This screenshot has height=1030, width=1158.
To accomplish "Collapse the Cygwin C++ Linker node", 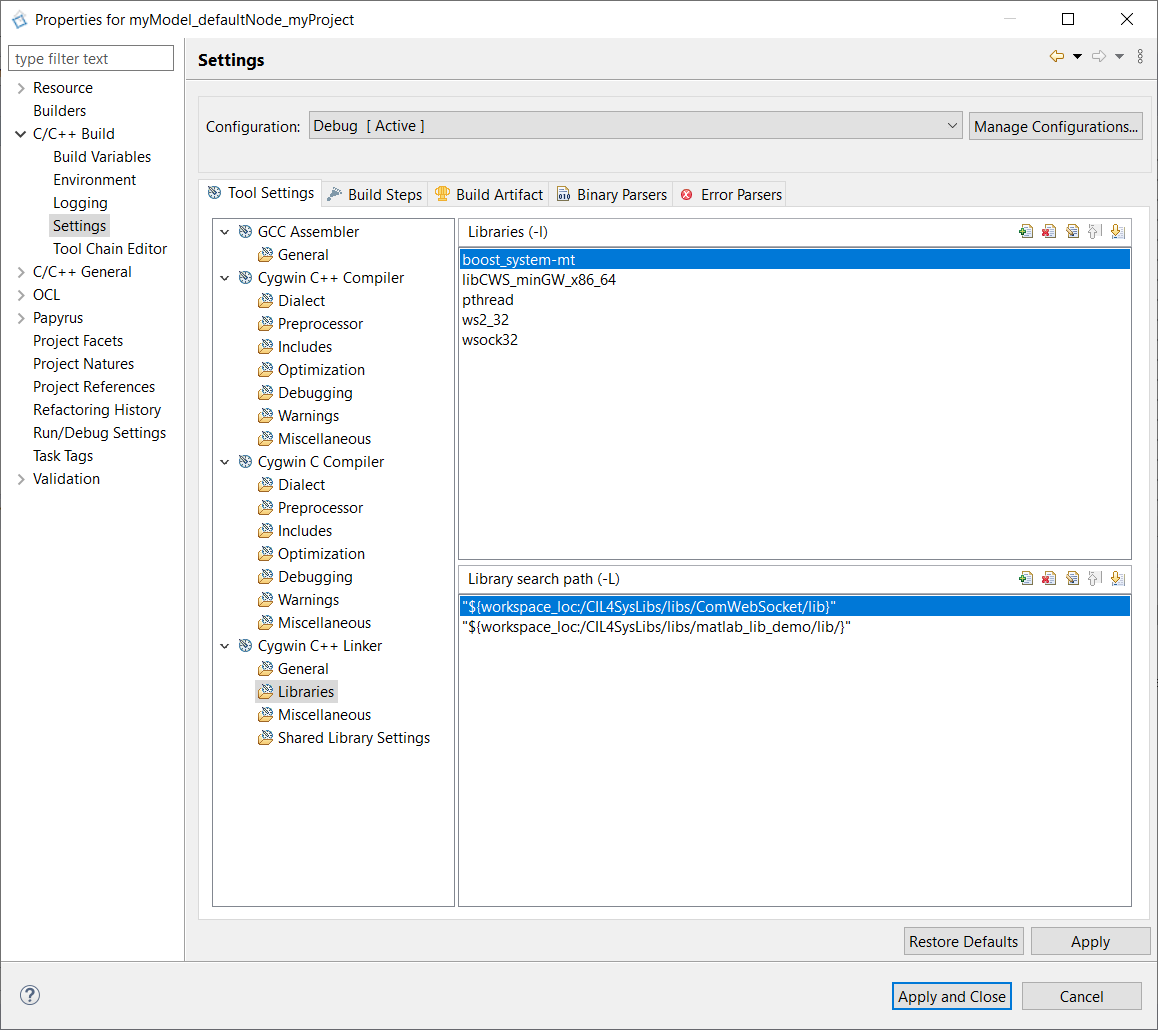I will pos(225,645).
